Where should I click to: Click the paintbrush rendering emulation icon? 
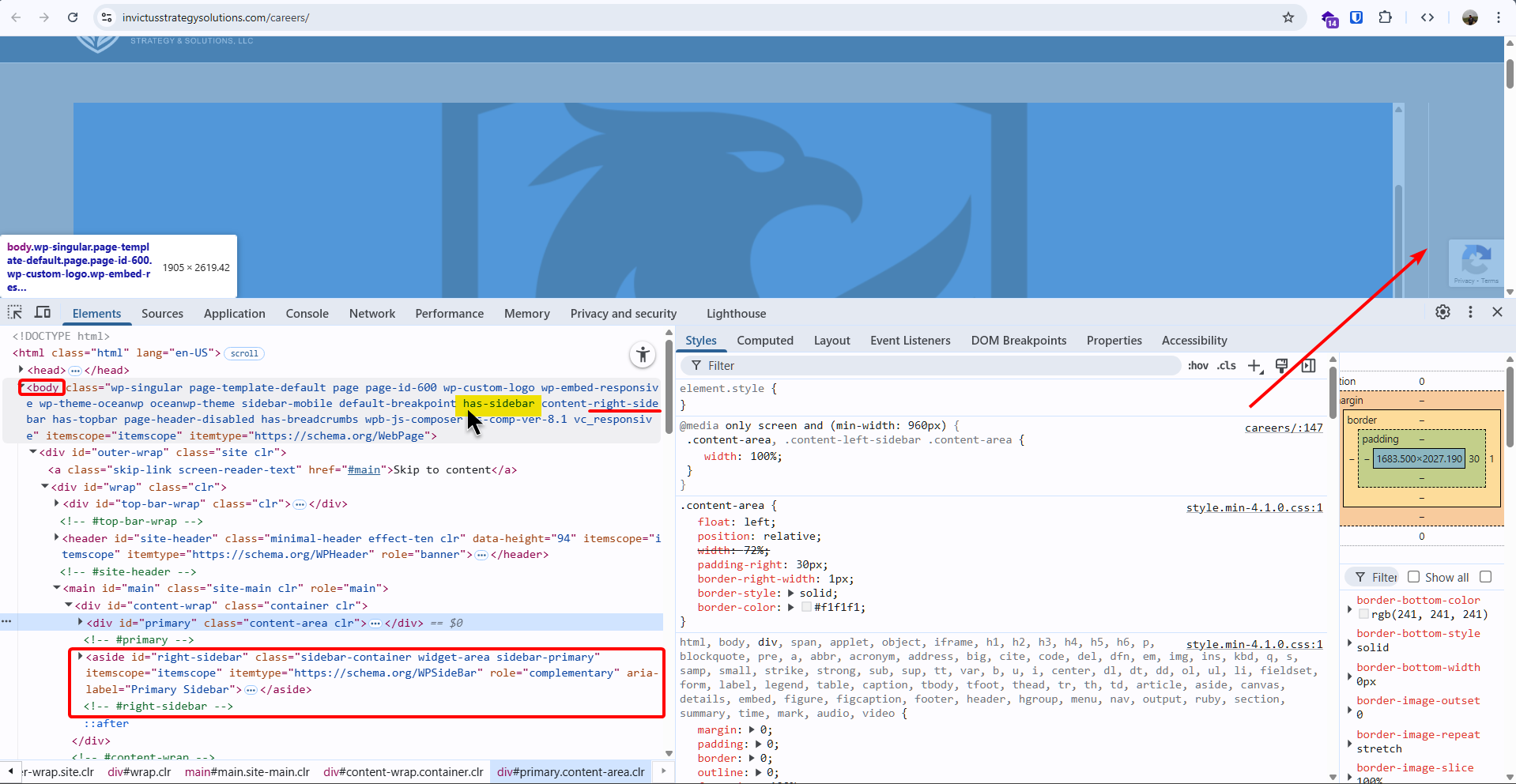1282,366
